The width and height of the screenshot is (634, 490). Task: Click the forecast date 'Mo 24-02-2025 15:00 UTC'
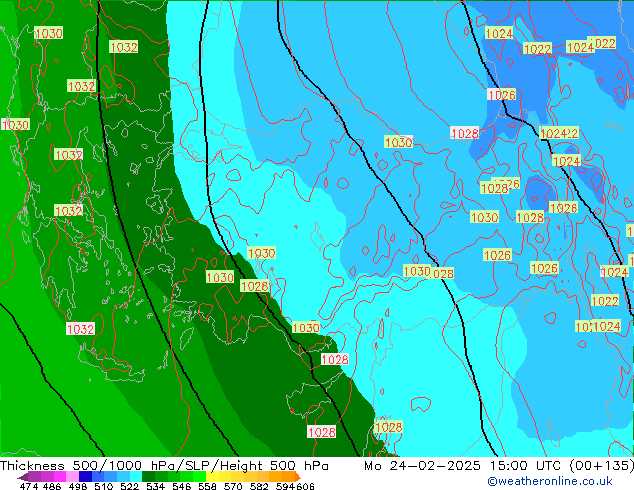point(462,465)
